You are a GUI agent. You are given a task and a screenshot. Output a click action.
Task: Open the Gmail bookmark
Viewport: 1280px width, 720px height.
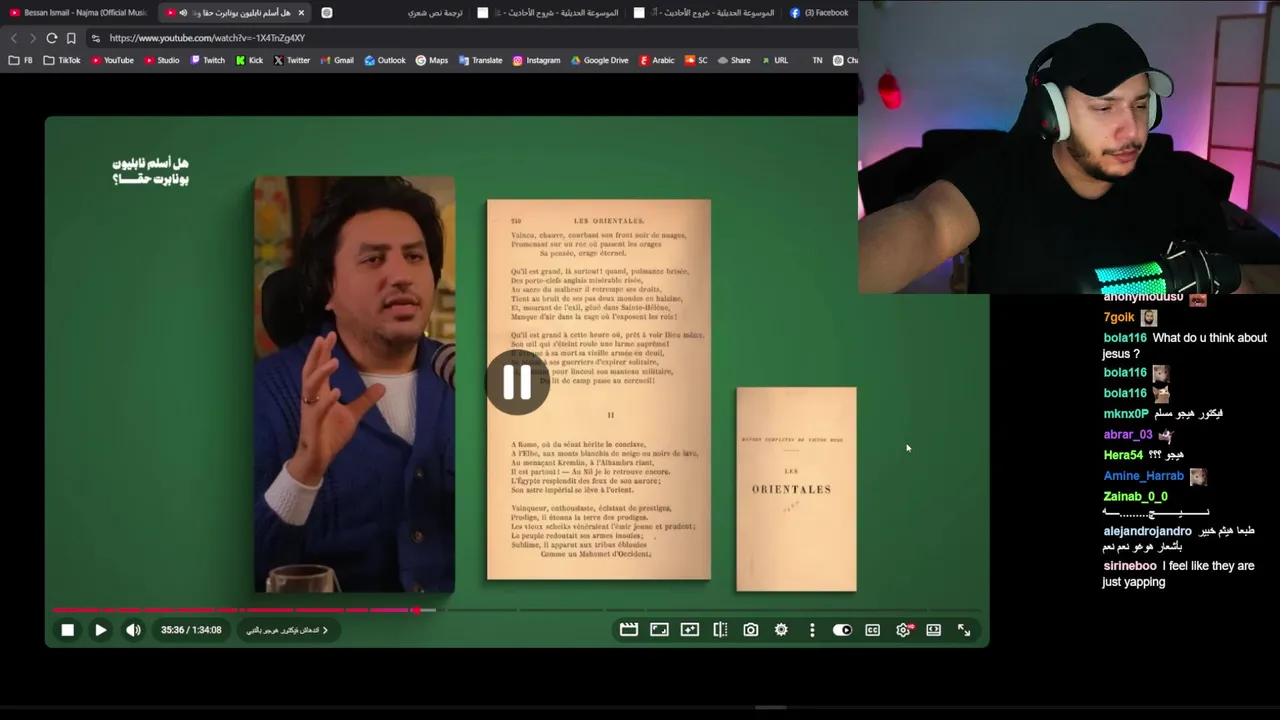[337, 60]
